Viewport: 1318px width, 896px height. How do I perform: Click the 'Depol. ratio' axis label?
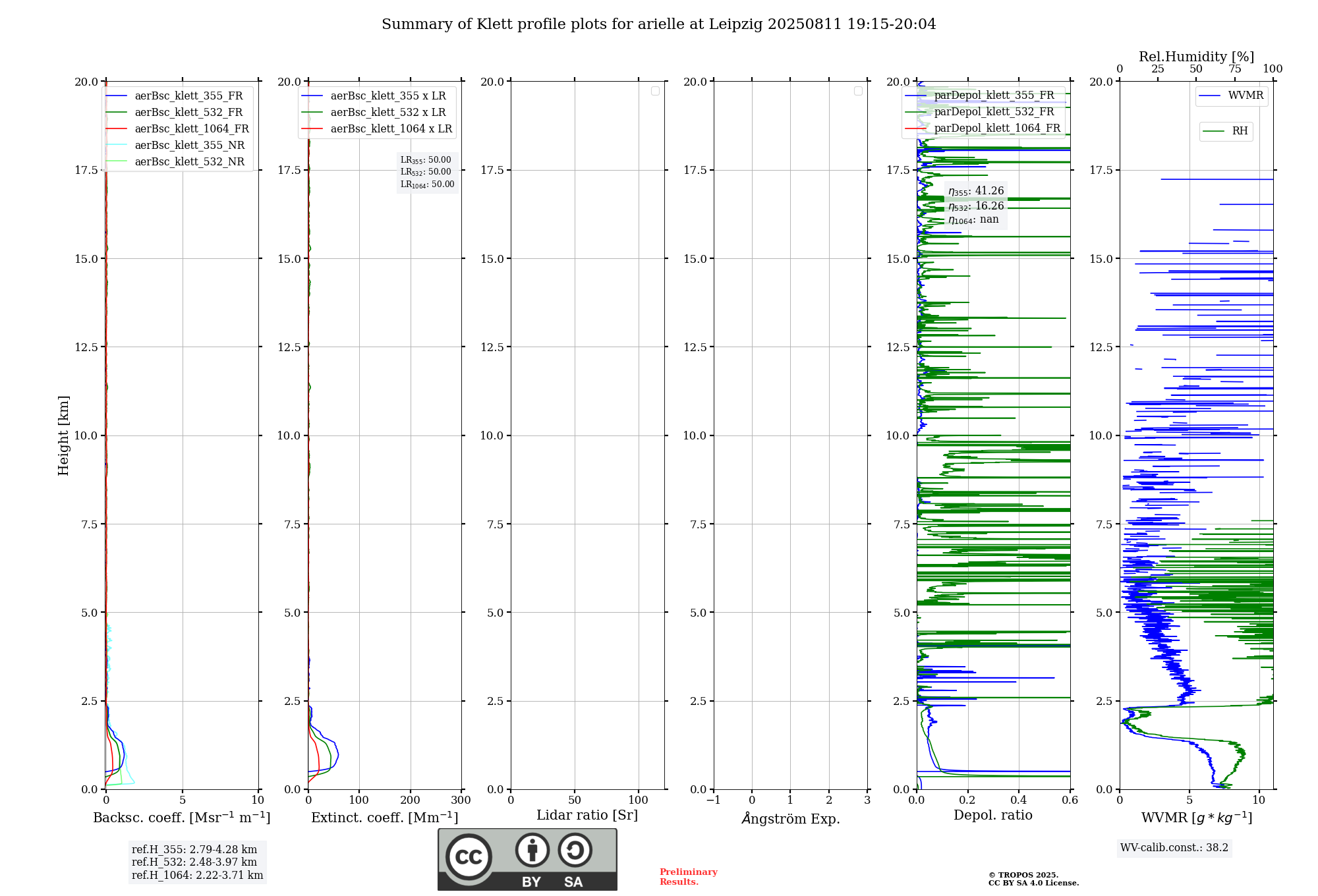pos(993,816)
